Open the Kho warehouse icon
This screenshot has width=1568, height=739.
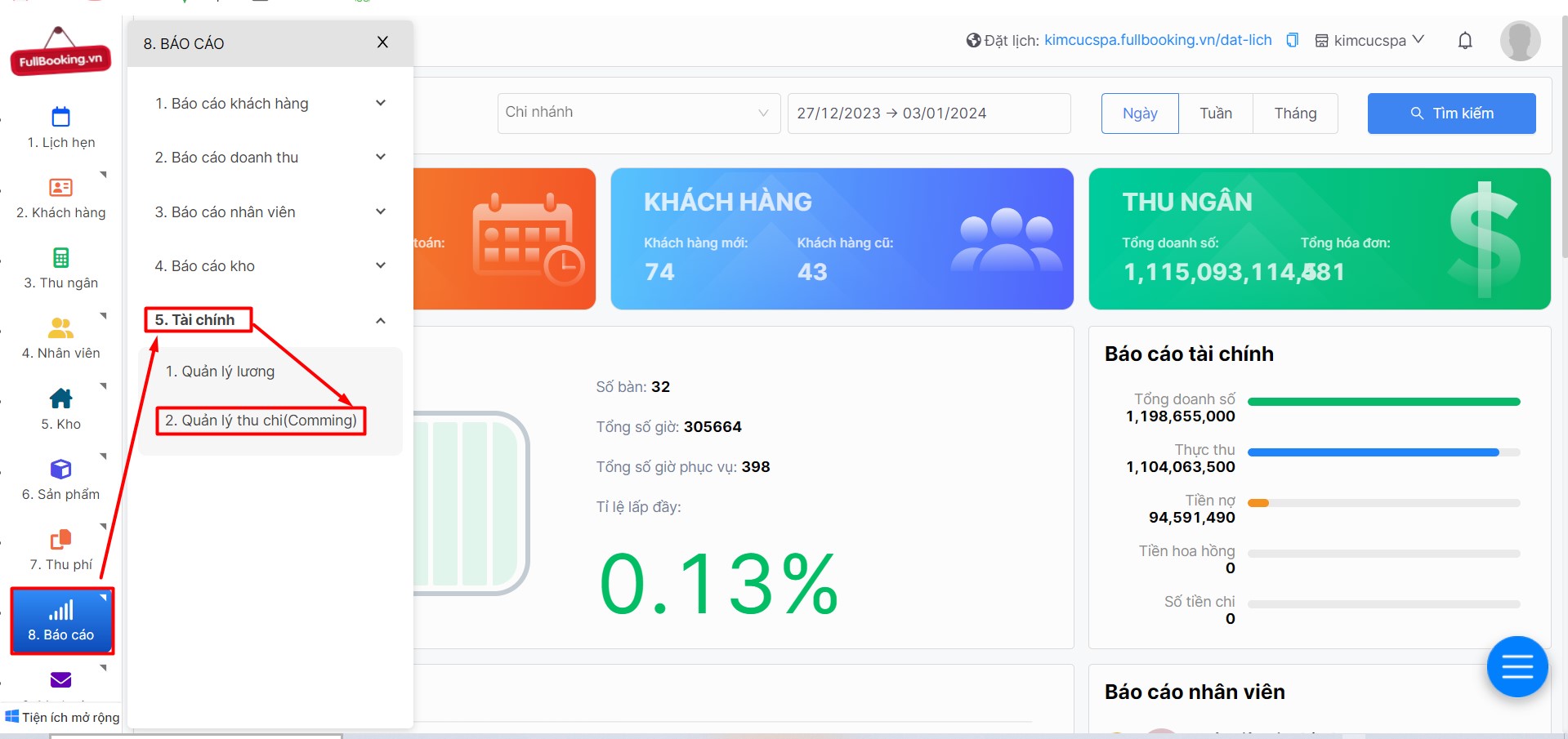tap(60, 398)
